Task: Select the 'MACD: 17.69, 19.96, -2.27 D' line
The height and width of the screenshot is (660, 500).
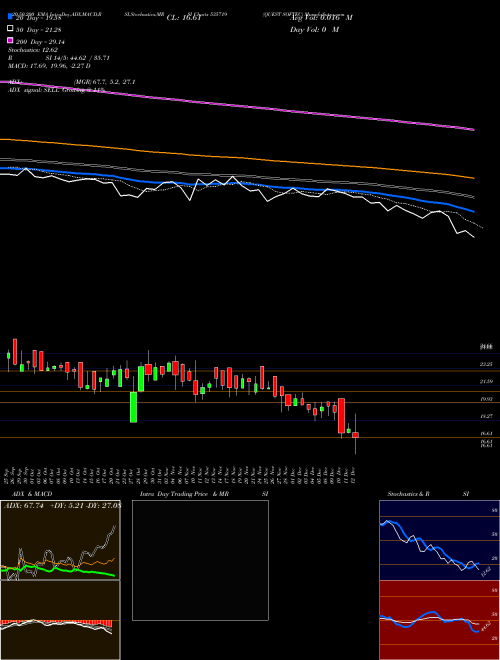Action: 49,66
